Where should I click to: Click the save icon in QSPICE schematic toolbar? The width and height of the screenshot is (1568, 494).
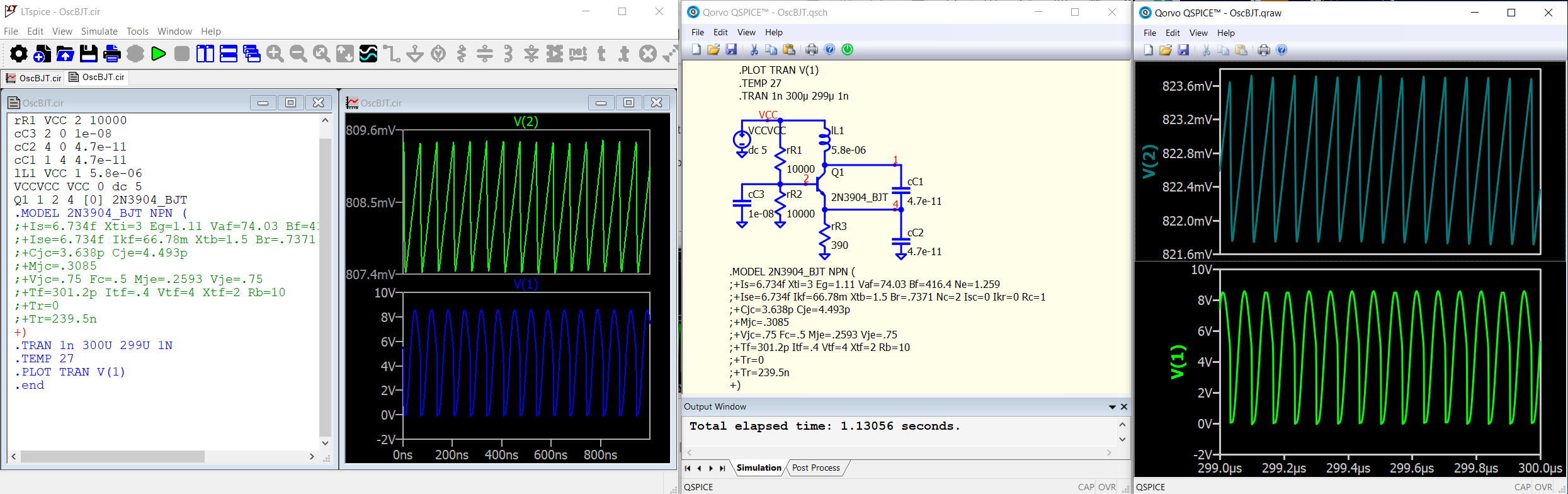pyautogui.click(x=731, y=50)
